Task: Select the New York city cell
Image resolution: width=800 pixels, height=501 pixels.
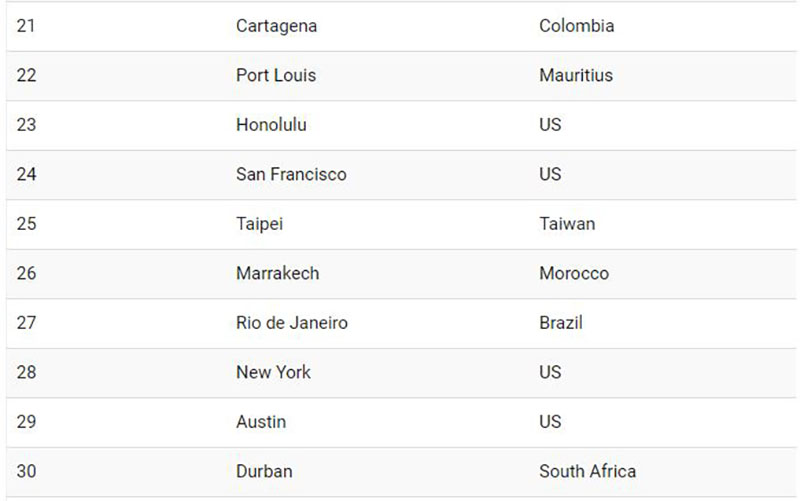Action: [273, 372]
